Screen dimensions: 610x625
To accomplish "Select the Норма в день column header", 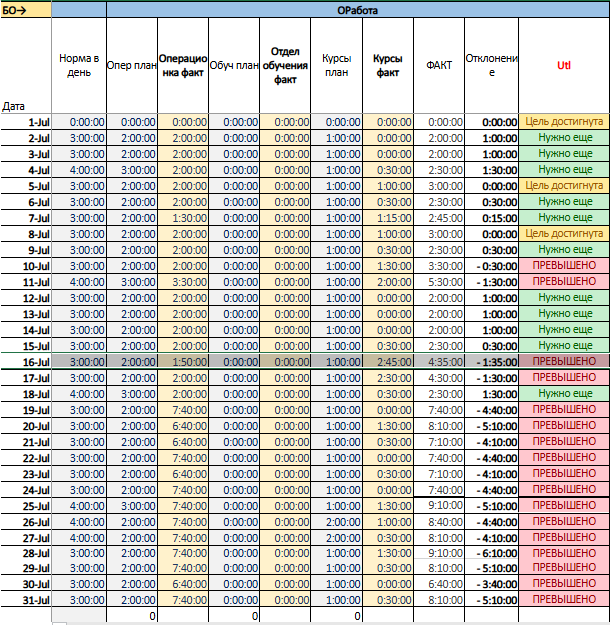I will pos(79,66).
